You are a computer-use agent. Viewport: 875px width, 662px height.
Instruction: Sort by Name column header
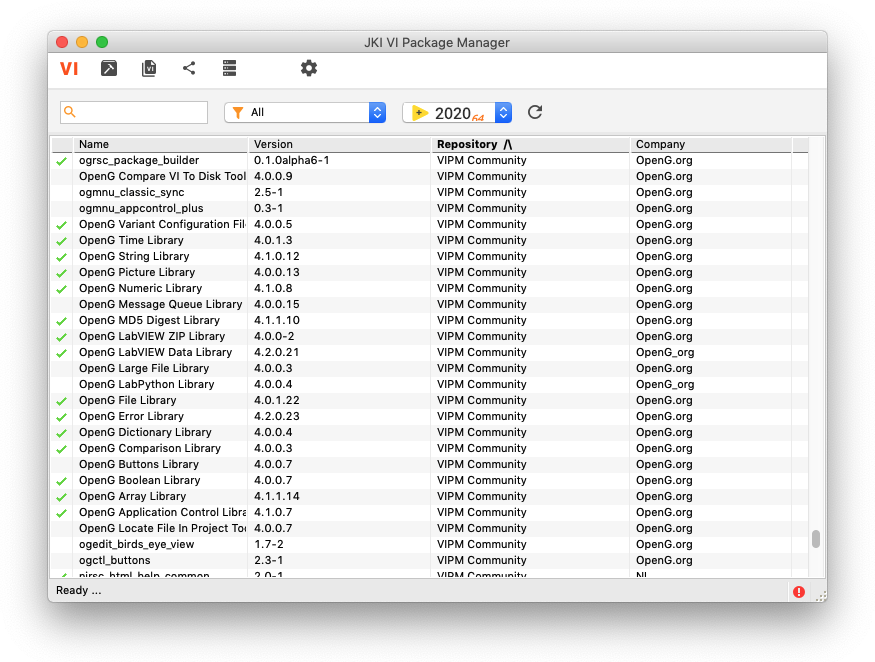point(160,144)
